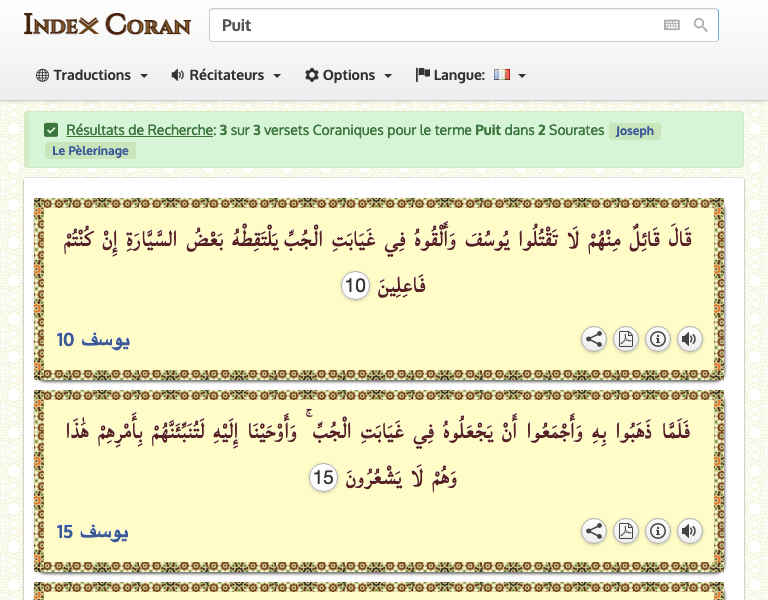Viewport: 768px width, 600px height.
Task: Expand the Traductions dropdown
Action: click(x=92, y=75)
